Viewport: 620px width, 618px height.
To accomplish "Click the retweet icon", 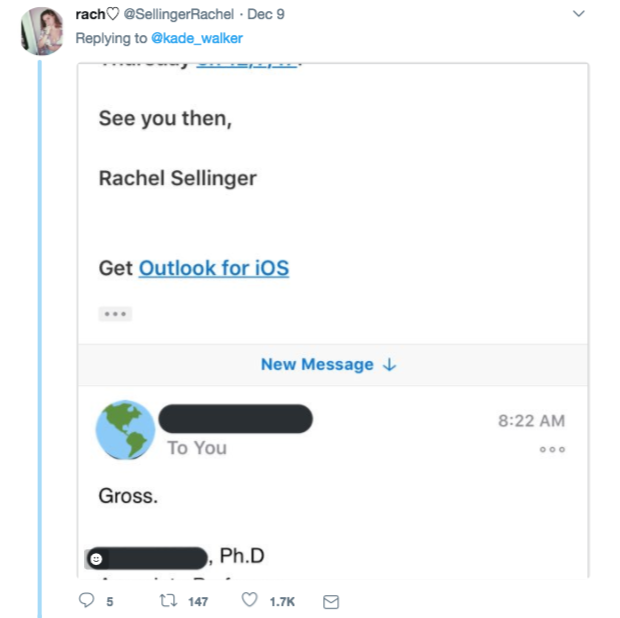I will coord(167,601).
